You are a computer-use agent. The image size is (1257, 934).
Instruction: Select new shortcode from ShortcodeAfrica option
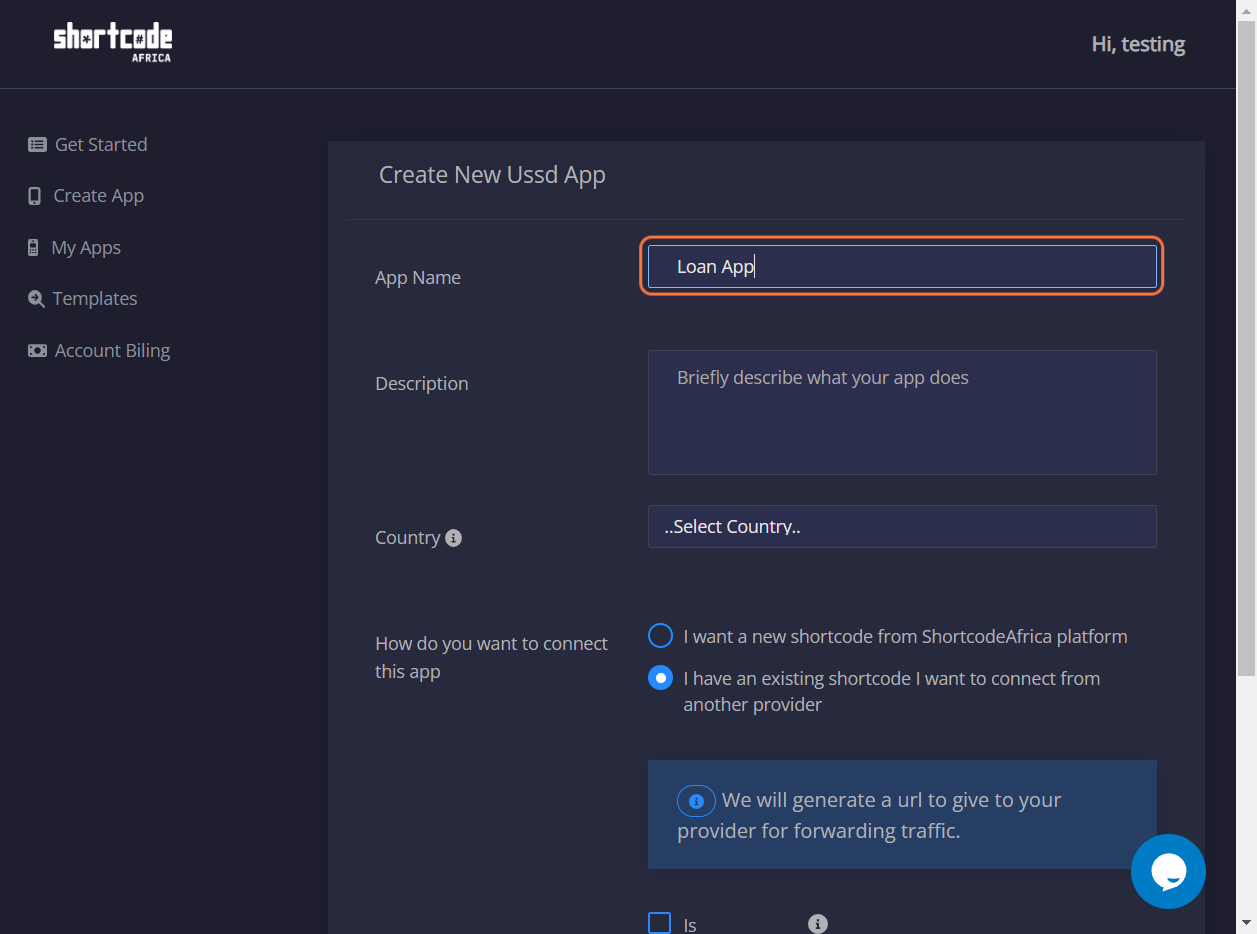[x=660, y=636]
